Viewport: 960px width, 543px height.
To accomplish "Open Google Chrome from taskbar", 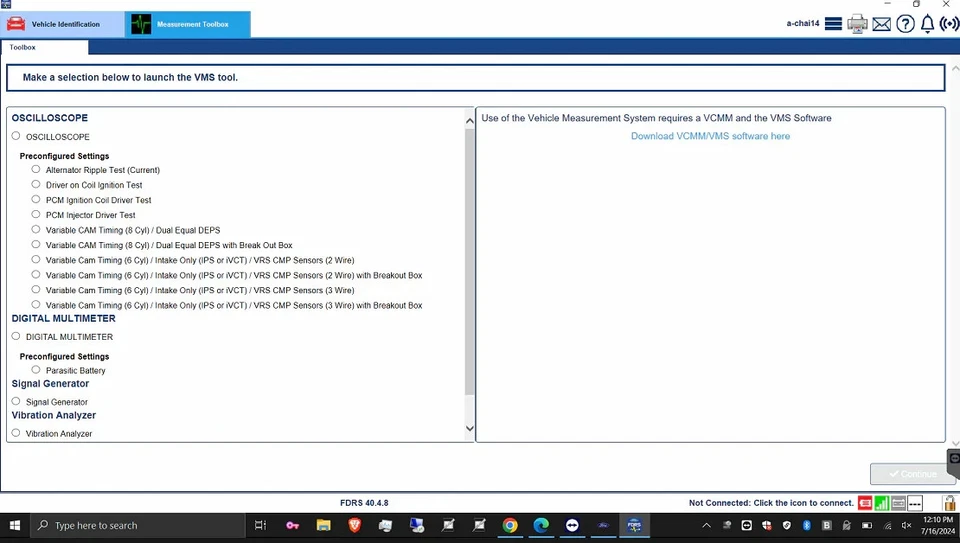I will 510,525.
